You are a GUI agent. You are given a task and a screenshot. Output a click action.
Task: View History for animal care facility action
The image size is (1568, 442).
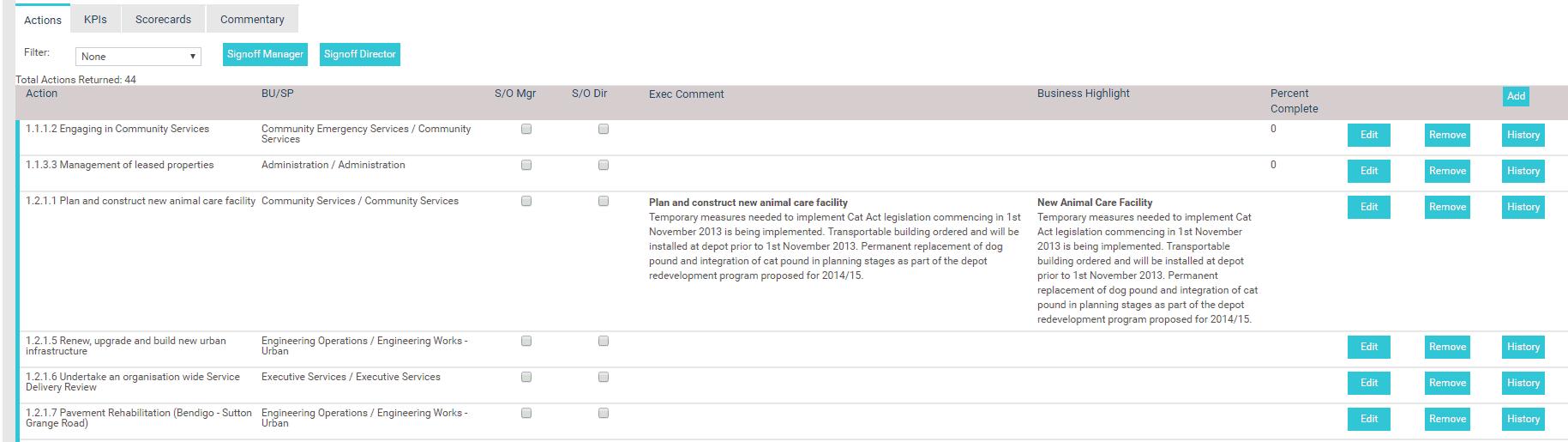(x=1523, y=207)
